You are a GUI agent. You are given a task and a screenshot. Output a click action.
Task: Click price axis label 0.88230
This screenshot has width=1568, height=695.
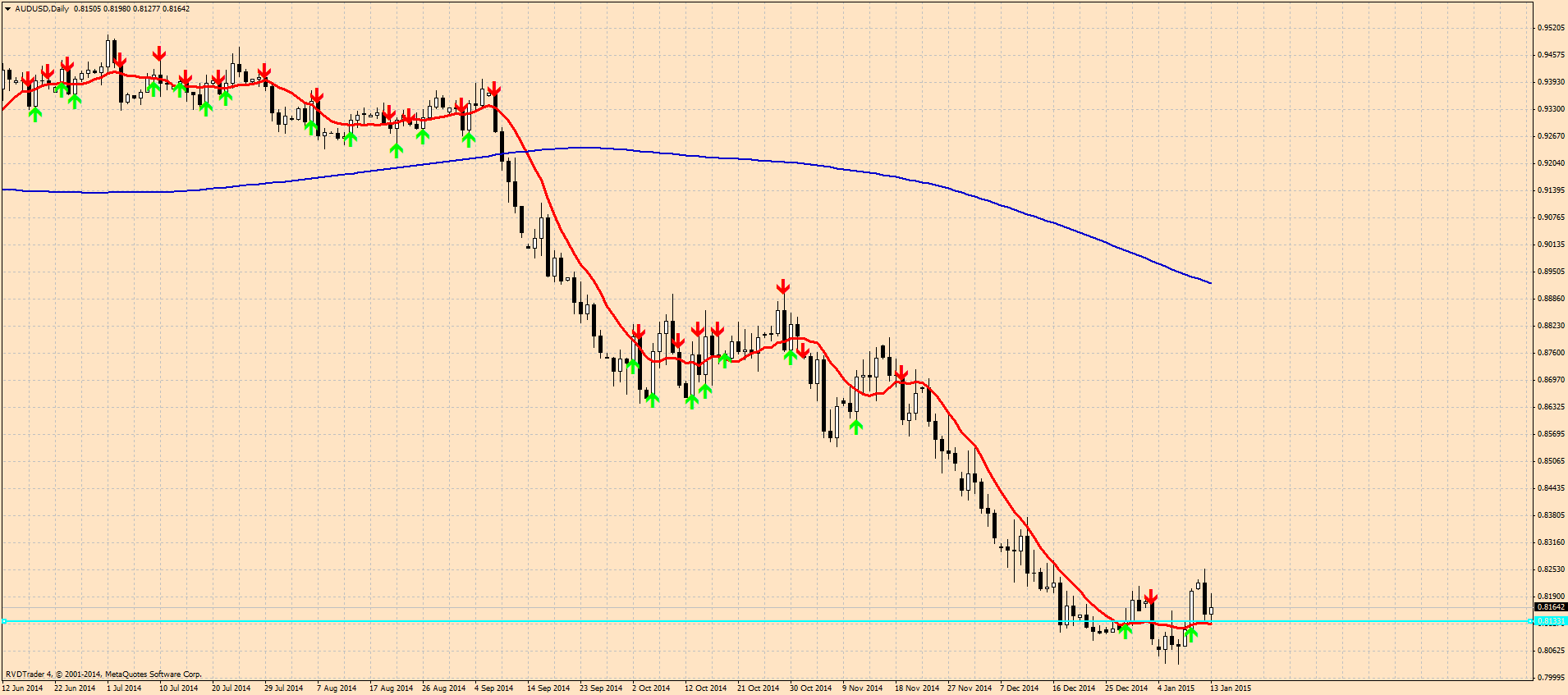click(x=1551, y=326)
